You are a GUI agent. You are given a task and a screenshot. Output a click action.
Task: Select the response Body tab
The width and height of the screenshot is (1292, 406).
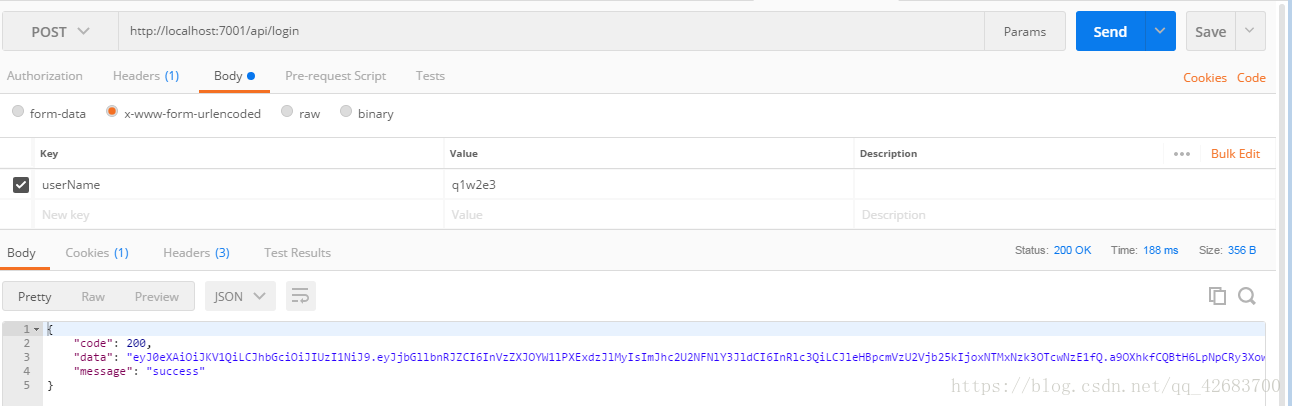(21, 253)
